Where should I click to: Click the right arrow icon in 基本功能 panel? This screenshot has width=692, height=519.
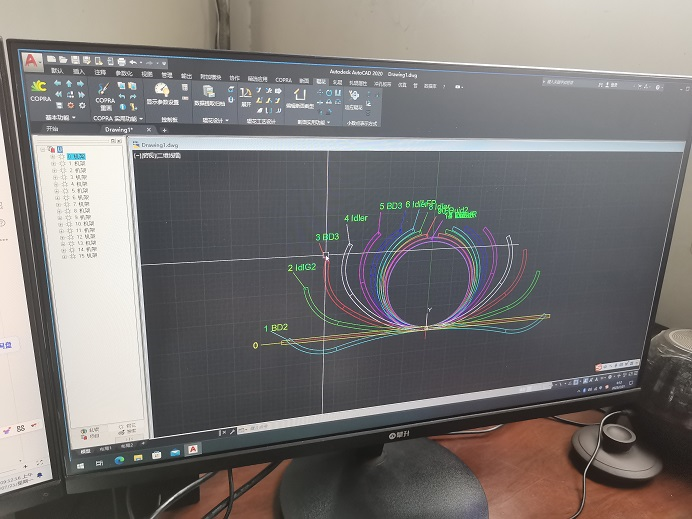[81, 84]
